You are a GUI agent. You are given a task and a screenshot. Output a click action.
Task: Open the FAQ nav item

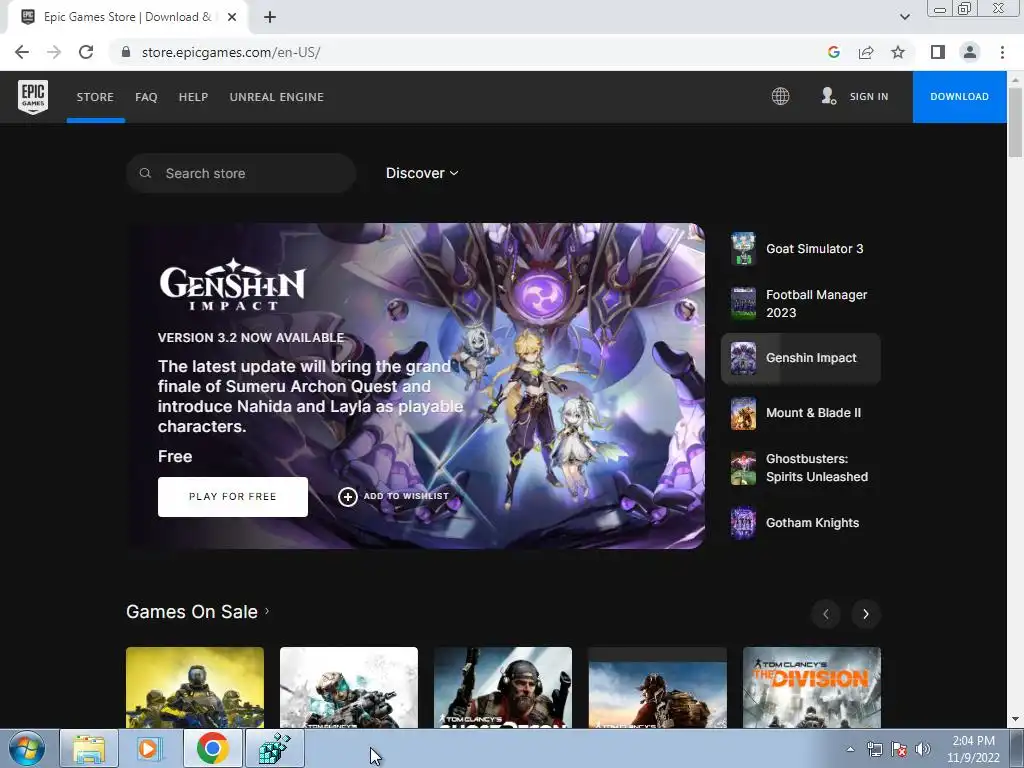(146, 97)
